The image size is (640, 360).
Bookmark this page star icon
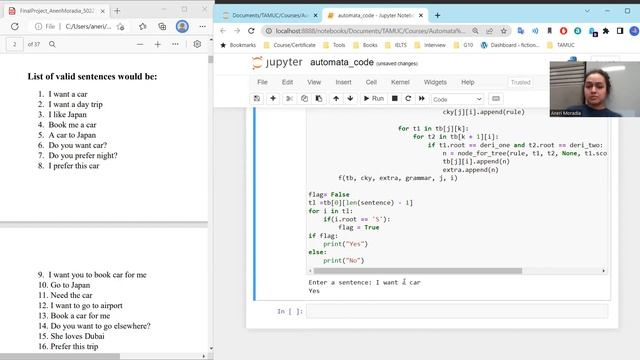(x=504, y=31)
